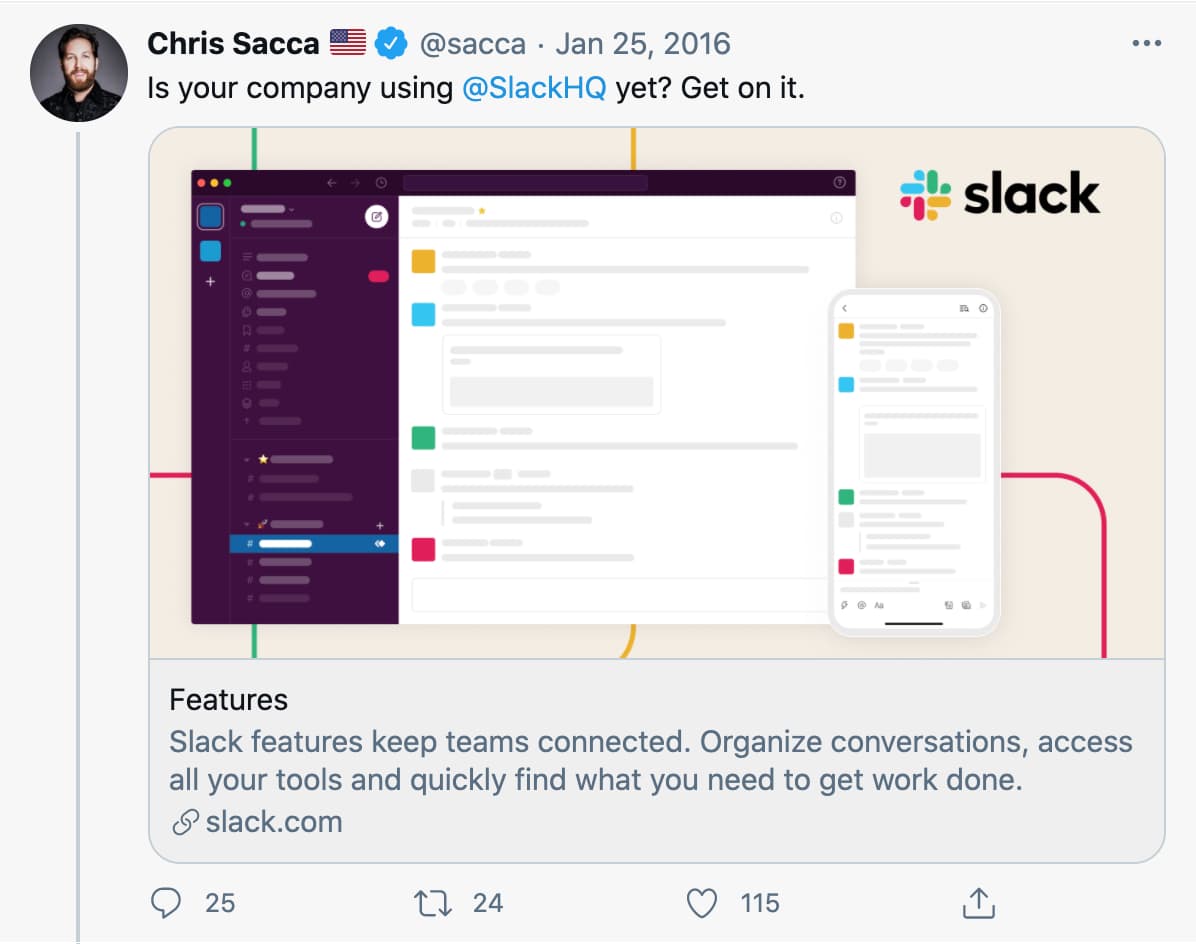The width and height of the screenshot is (1196, 944).
Task: Click Chris Sacca's profile picture
Action: coord(79,73)
